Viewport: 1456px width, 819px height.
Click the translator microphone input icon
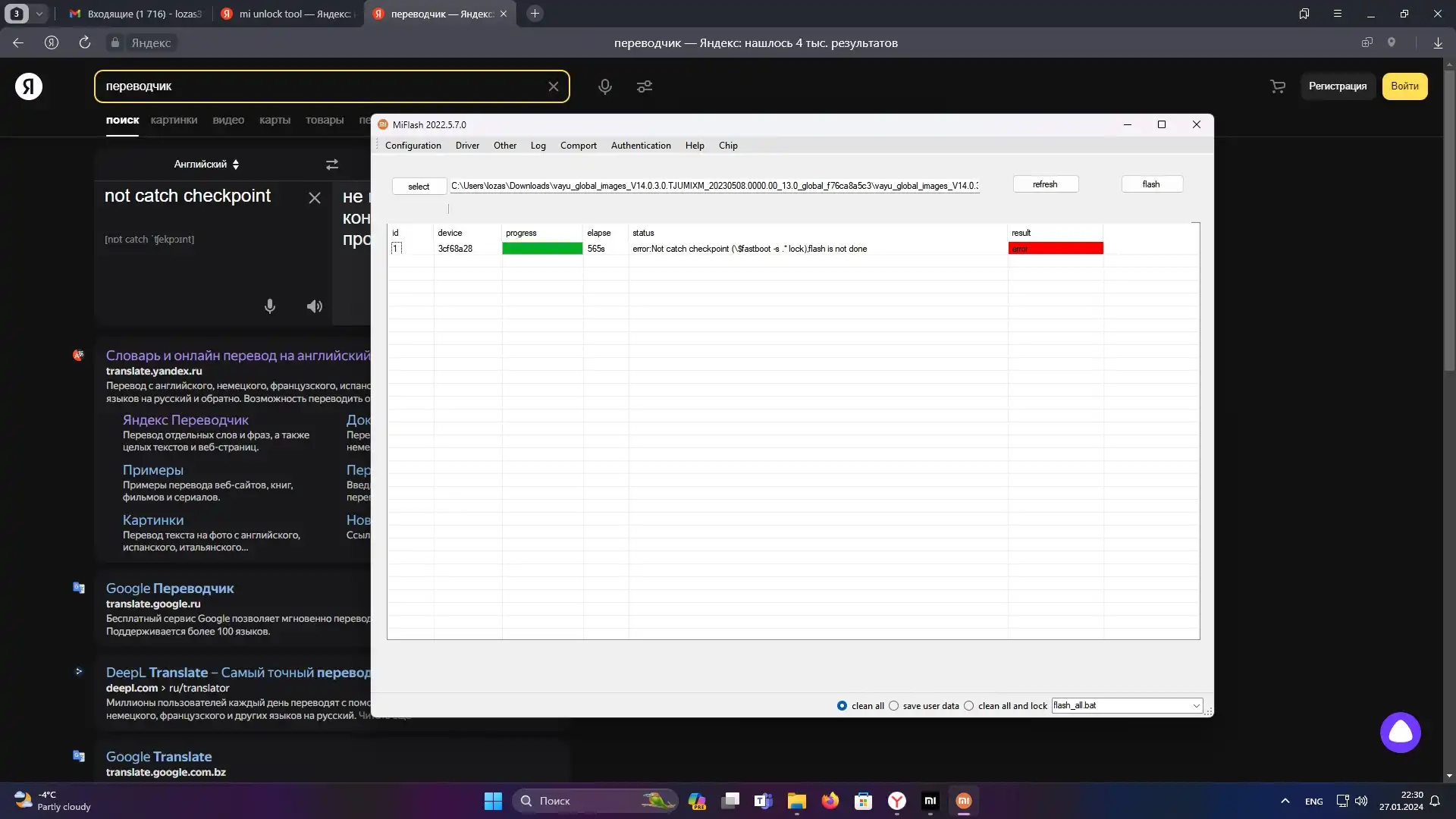270,306
